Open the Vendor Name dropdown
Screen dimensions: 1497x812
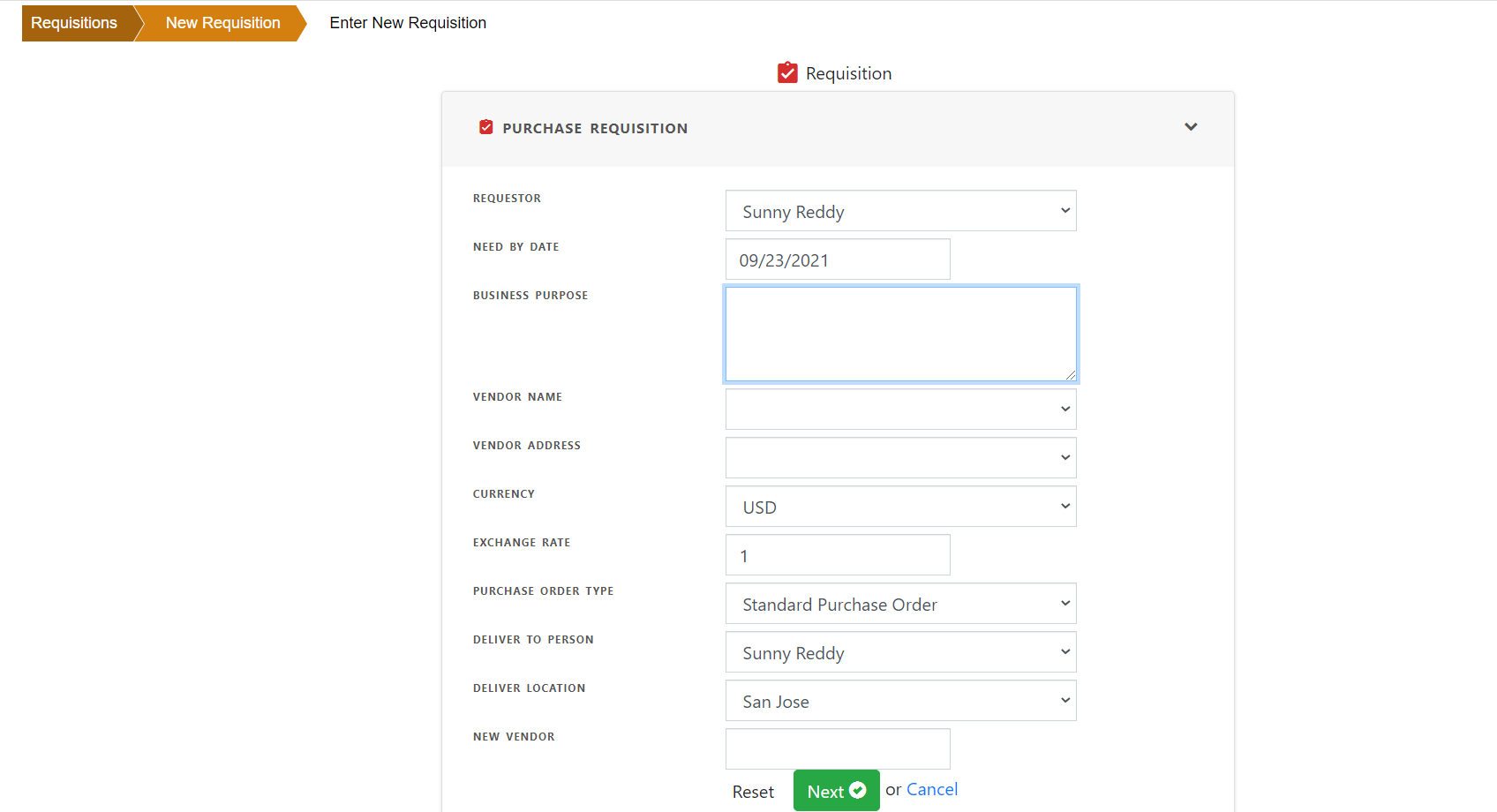tap(900, 410)
